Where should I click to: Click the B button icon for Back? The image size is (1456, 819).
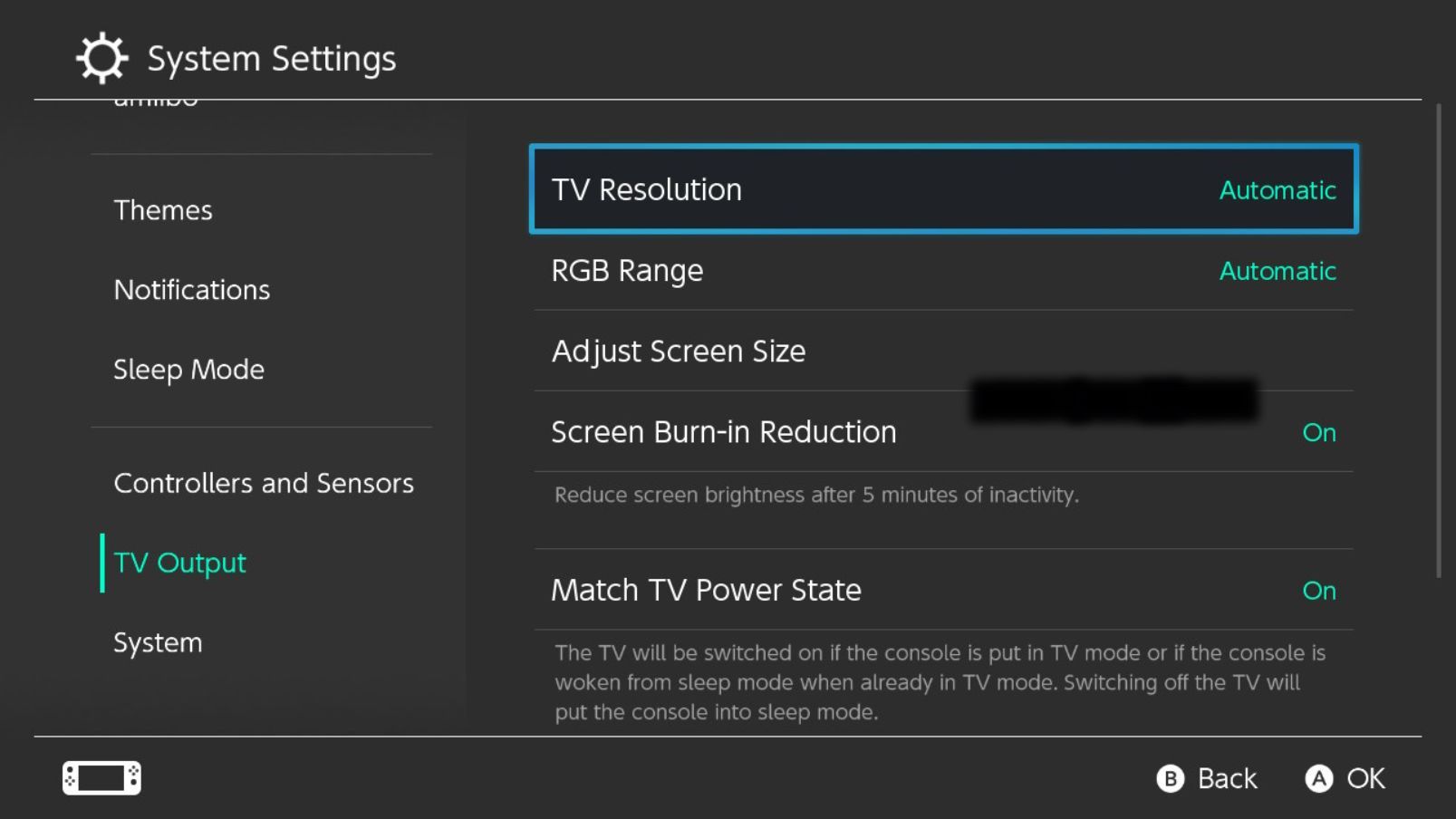tap(1170, 778)
